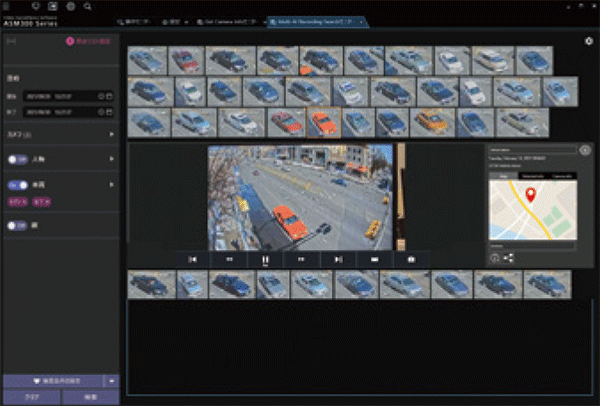600x406 pixels.
Task: Click the rewind playback control
Action: 229,259
